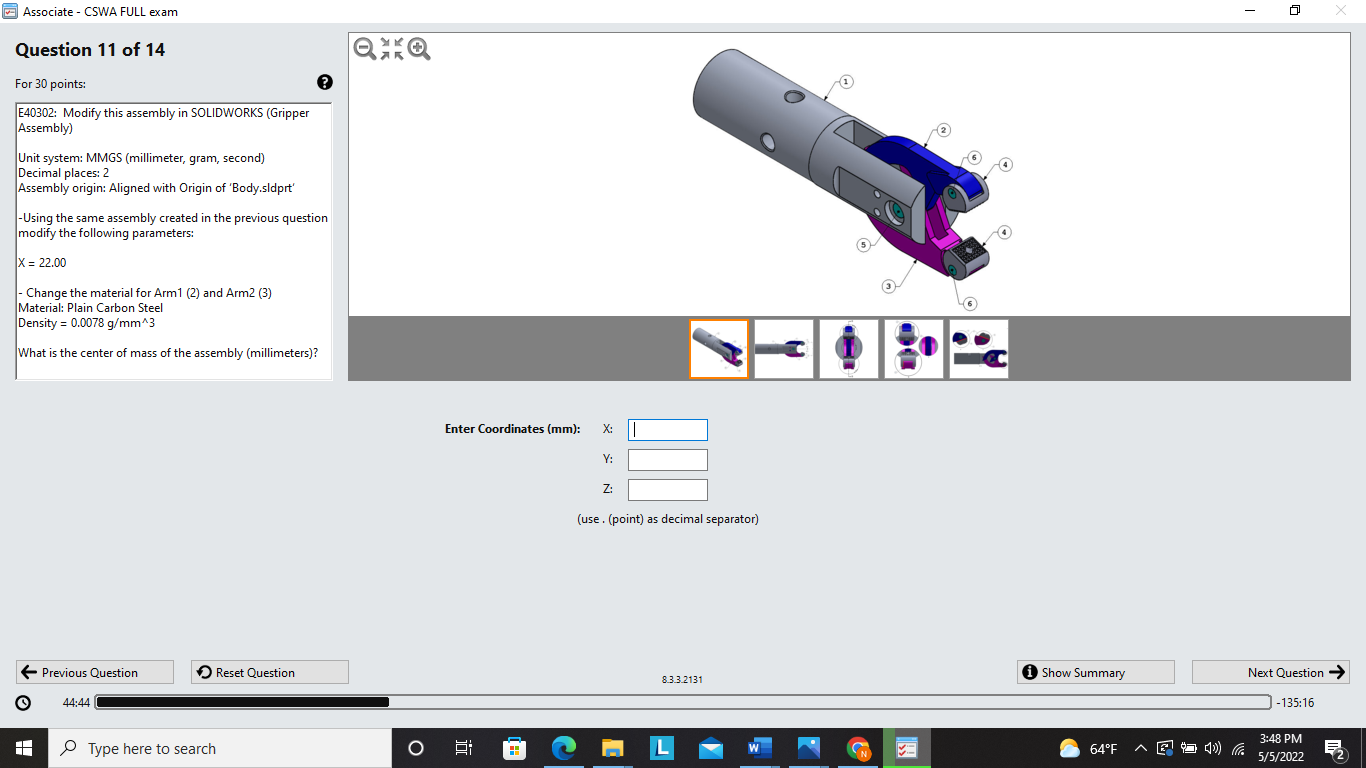Select the front view thumbnail
Viewport: 1366px width, 768px height.
click(849, 349)
